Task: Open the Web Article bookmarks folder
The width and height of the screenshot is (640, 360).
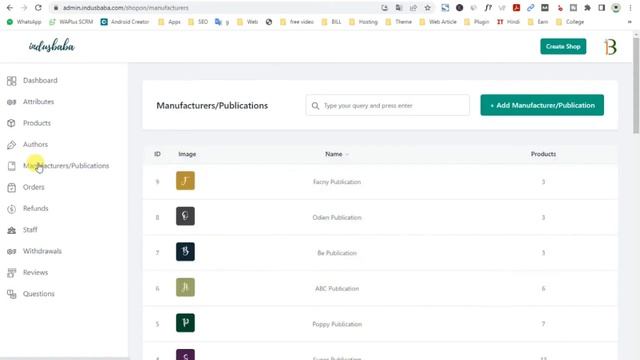Action: tap(438, 22)
